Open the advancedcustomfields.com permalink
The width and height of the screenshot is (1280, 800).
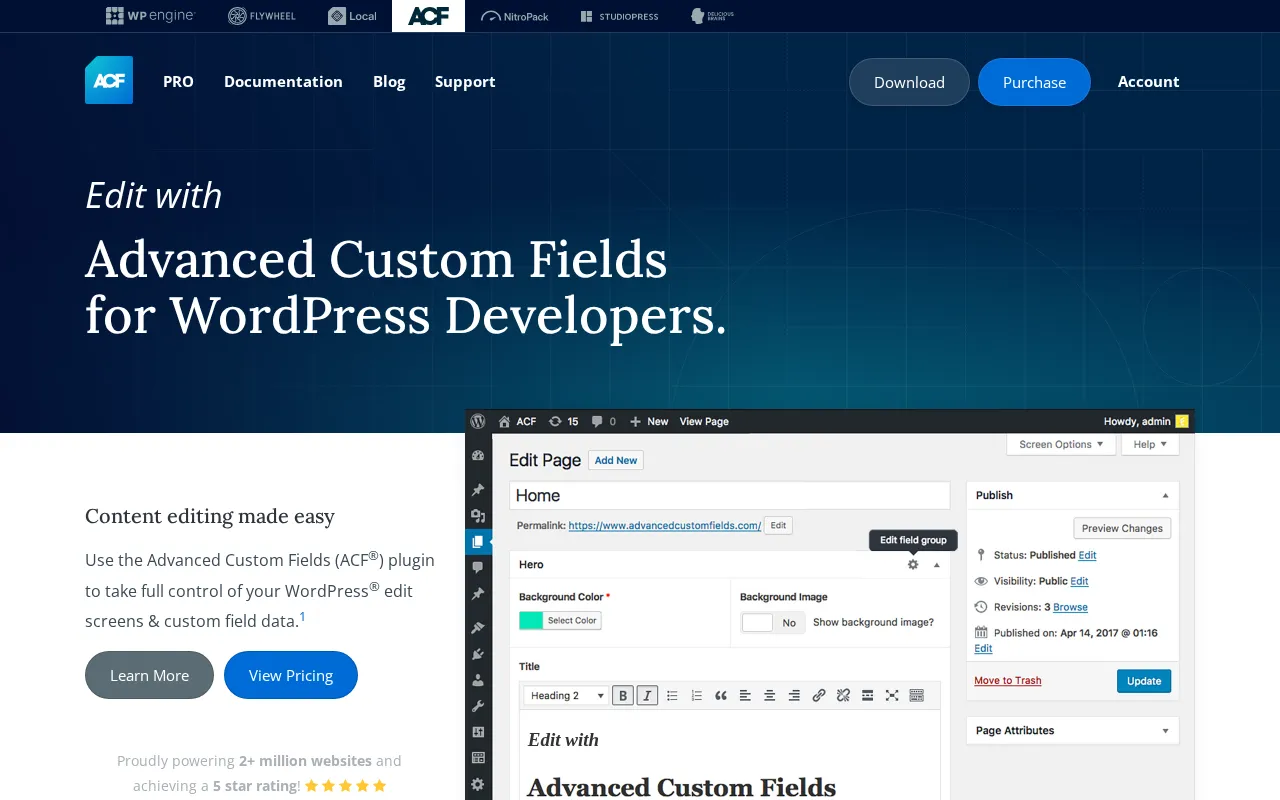point(665,525)
